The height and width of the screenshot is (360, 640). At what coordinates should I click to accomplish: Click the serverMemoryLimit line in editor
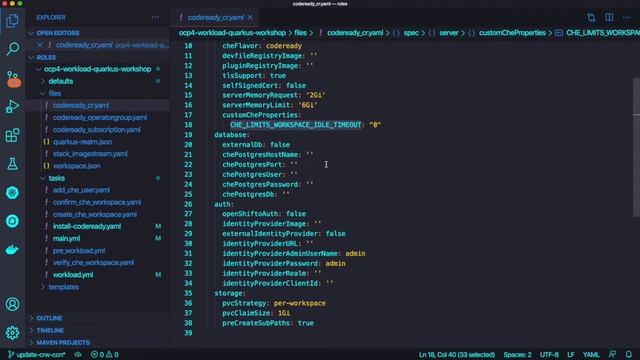pos(269,105)
